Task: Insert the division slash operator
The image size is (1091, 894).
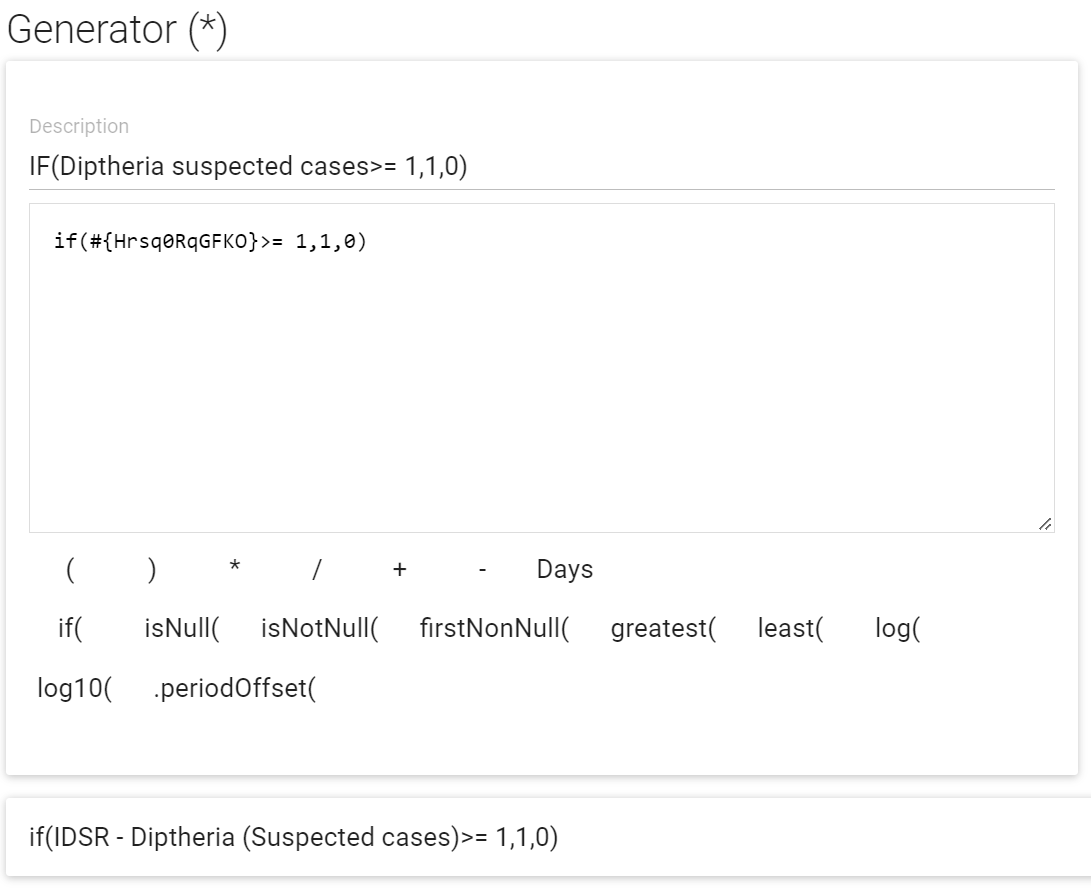Action: (x=317, y=570)
